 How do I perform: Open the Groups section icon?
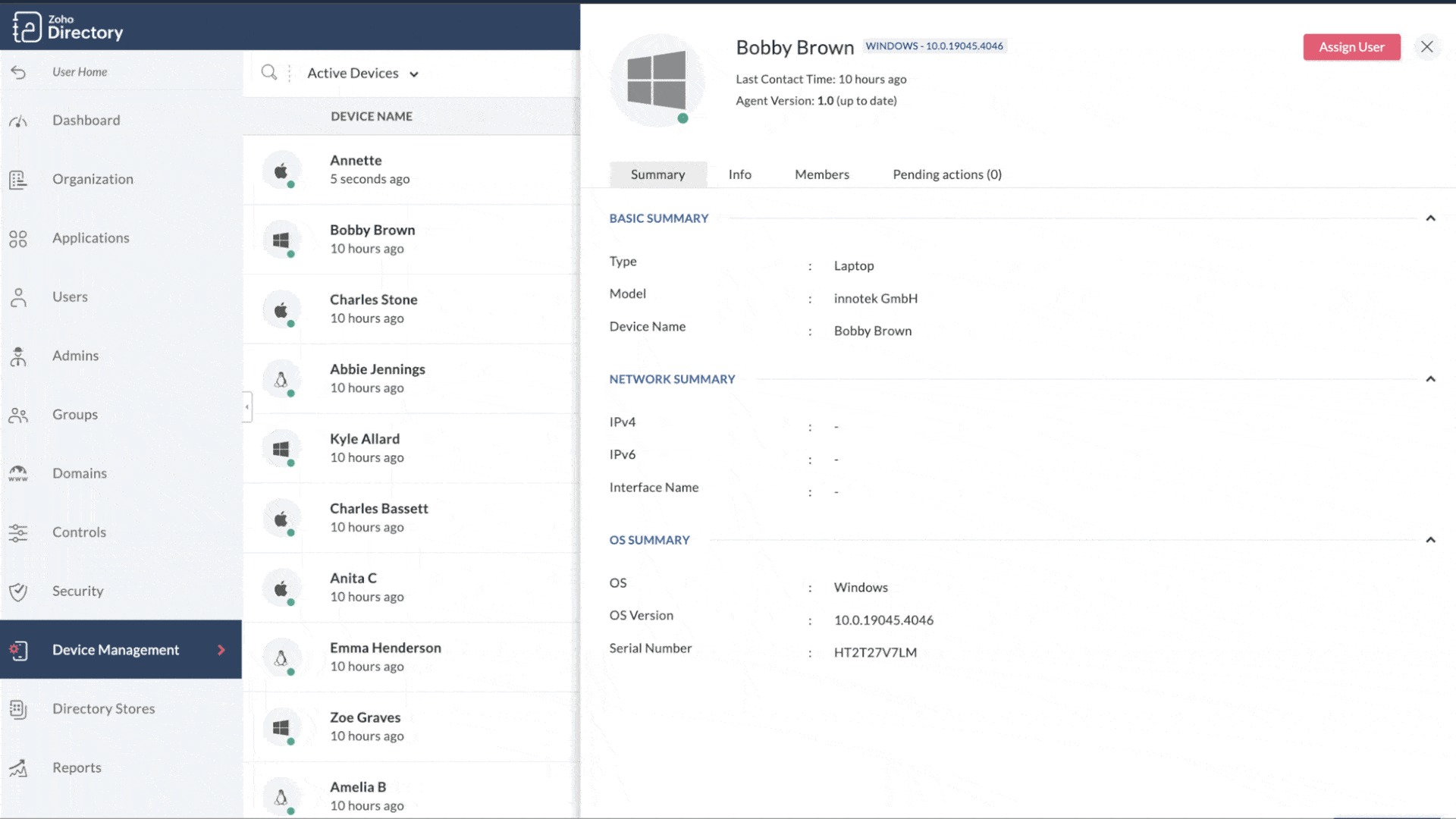[x=18, y=414]
